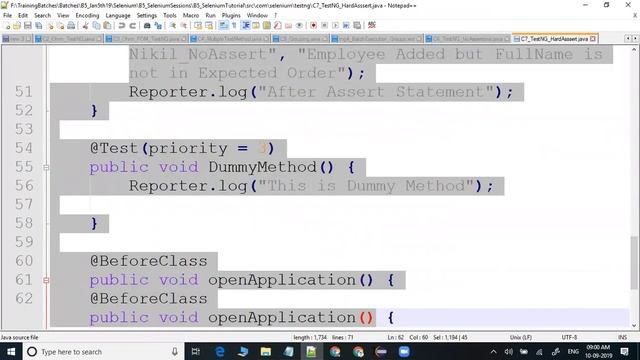Click the DummyMethod text on line 55

point(262,167)
